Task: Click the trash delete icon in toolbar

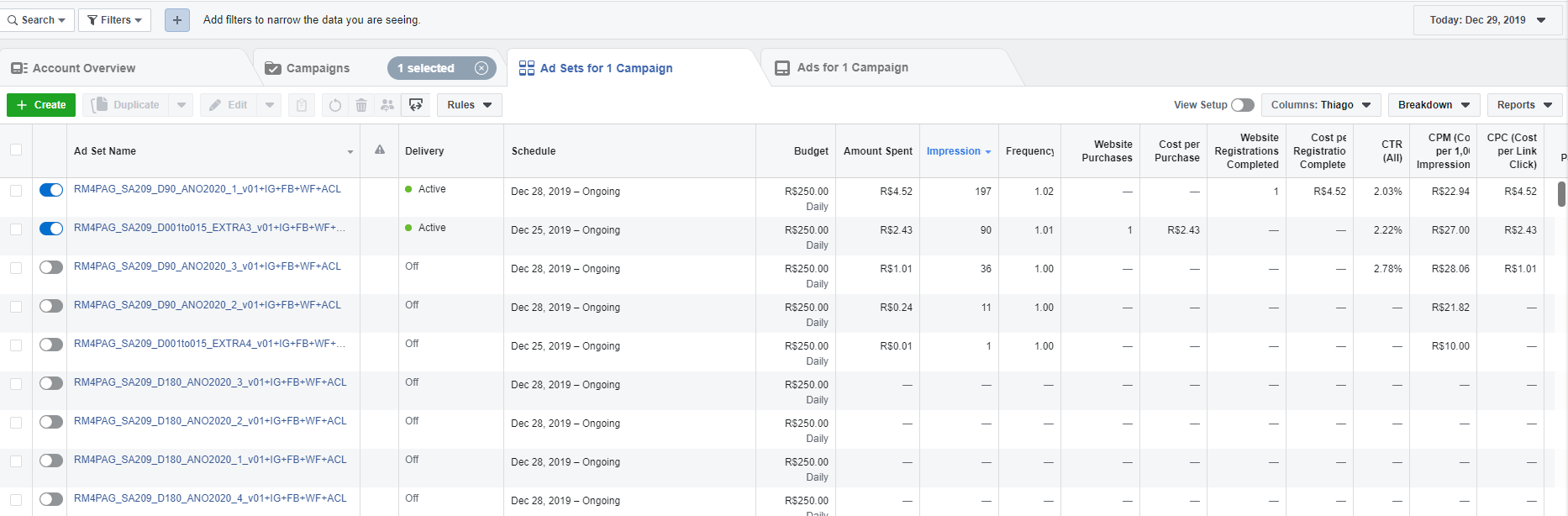Action: [361, 105]
